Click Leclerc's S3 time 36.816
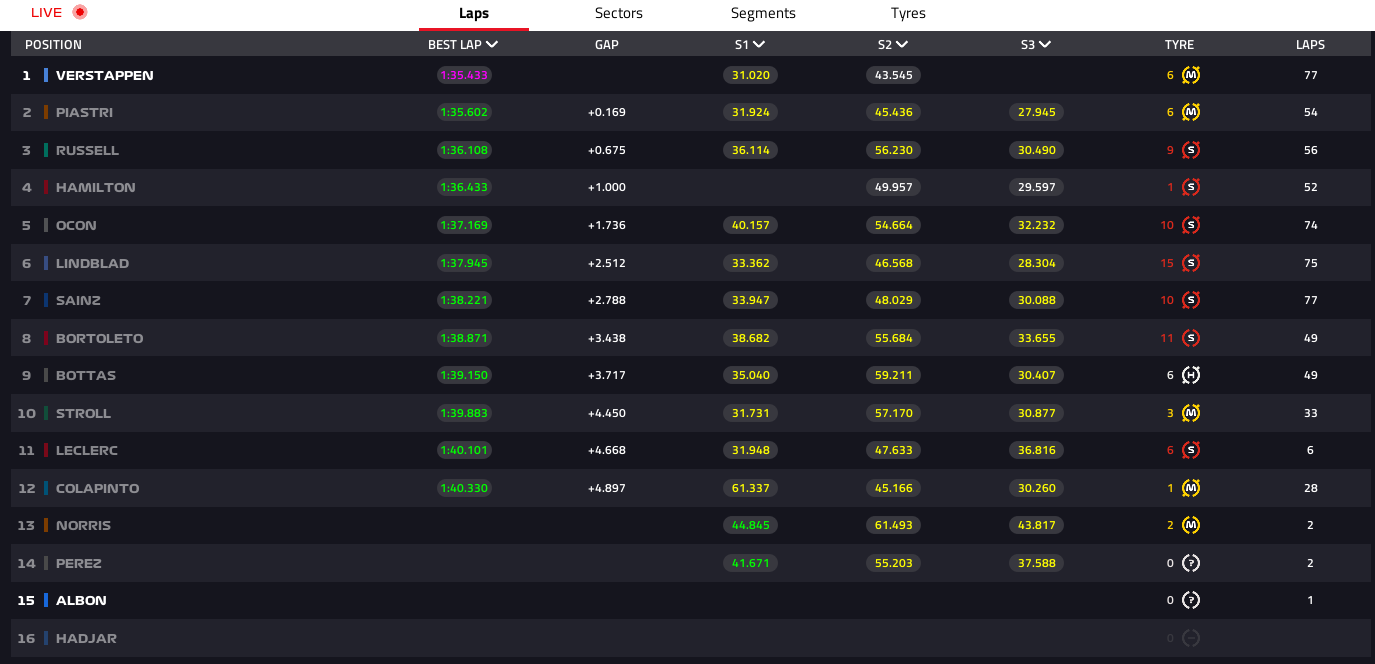Viewport: 1375px width, 664px height. coord(1036,450)
